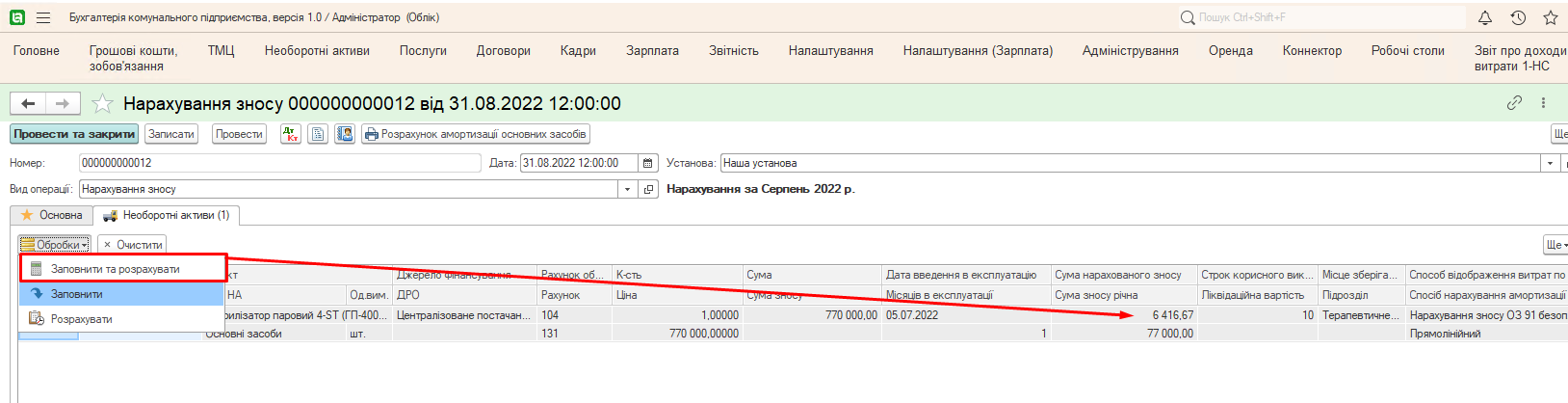1568x403 pixels.
Task: Open Необоротні активи section menu
Action: coord(317,51)
